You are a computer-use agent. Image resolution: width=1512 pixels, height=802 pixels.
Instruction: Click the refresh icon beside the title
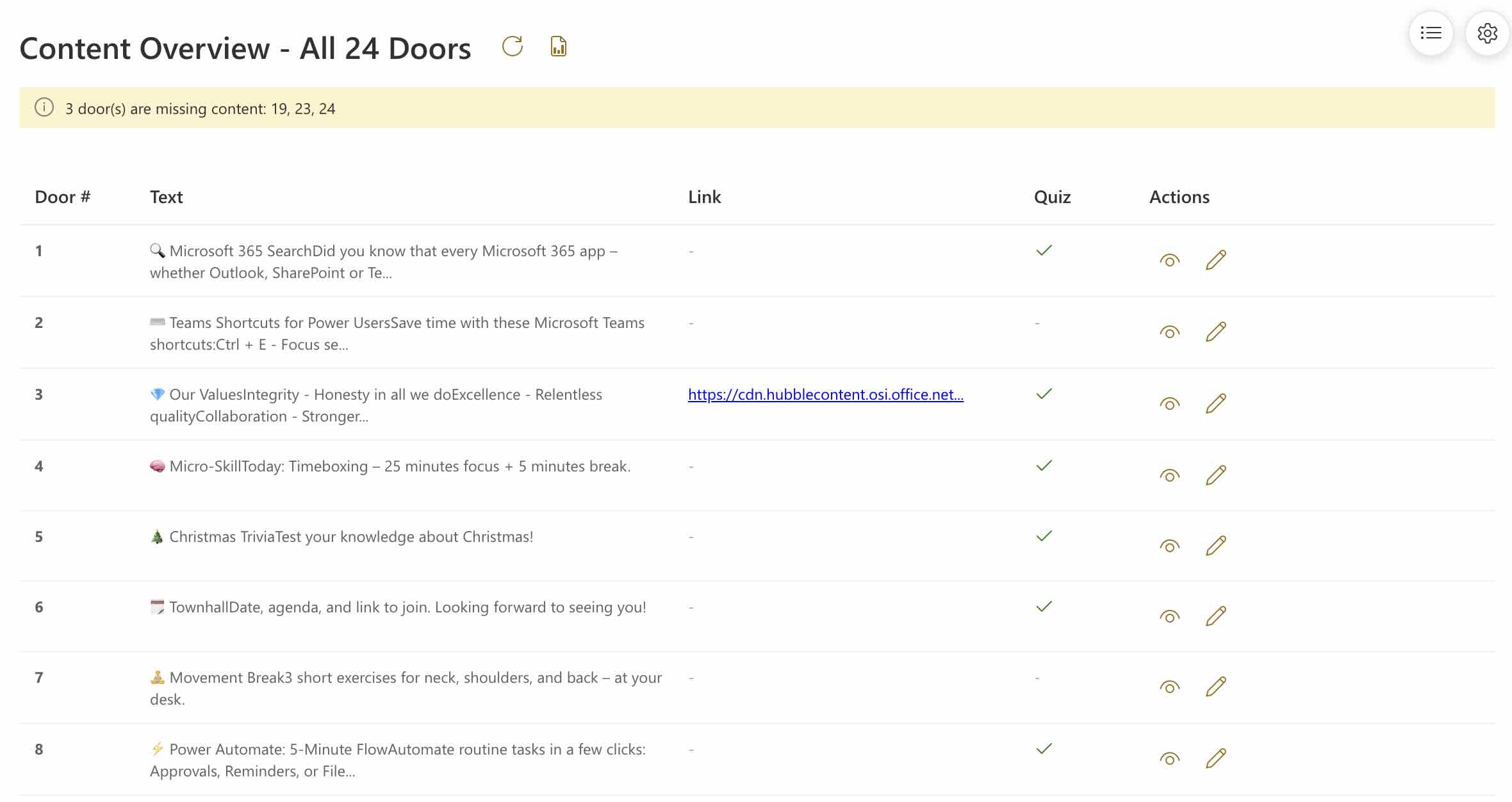[513, 46]
